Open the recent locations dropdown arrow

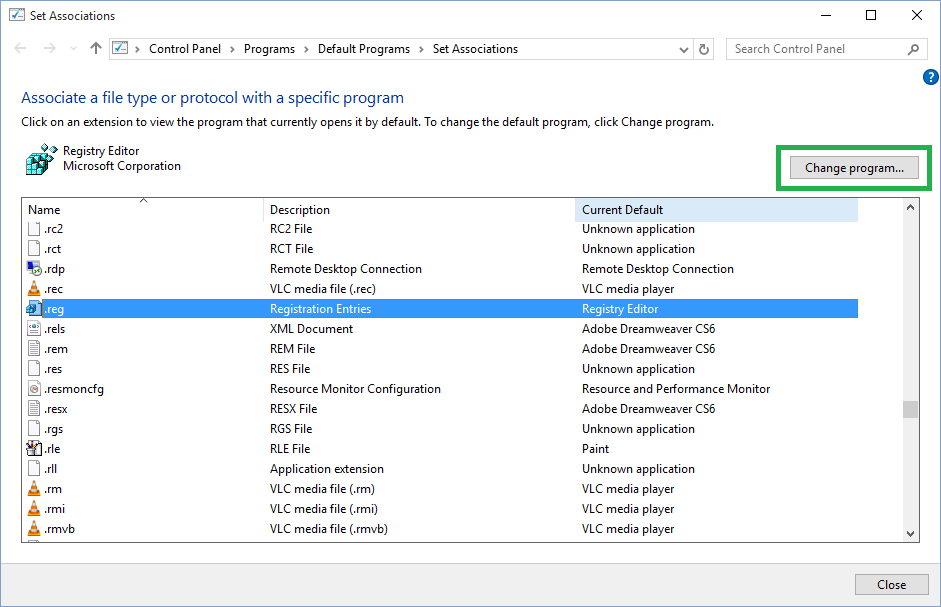pyautogui.click(x=73, y=49)
